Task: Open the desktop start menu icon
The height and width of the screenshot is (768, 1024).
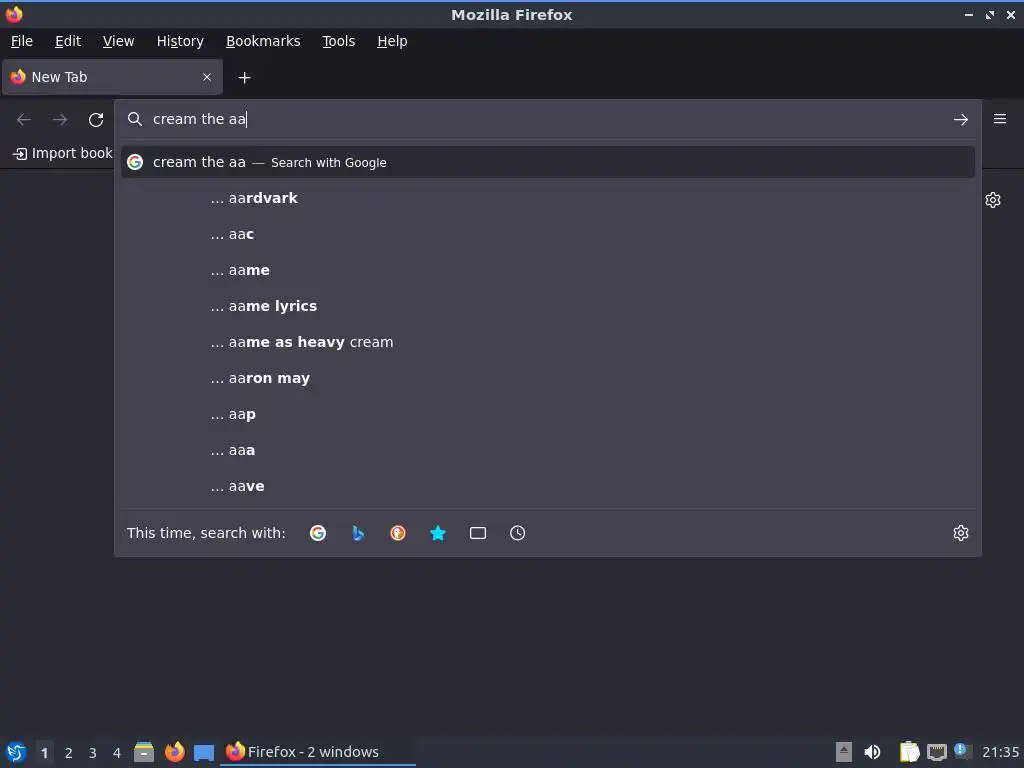Action: [16, 752]
